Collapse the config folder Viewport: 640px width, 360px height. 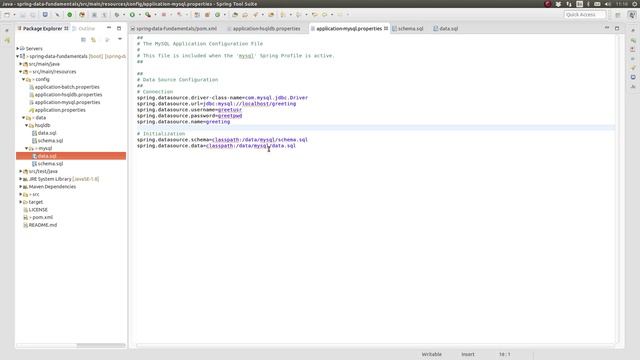point(23,79)
